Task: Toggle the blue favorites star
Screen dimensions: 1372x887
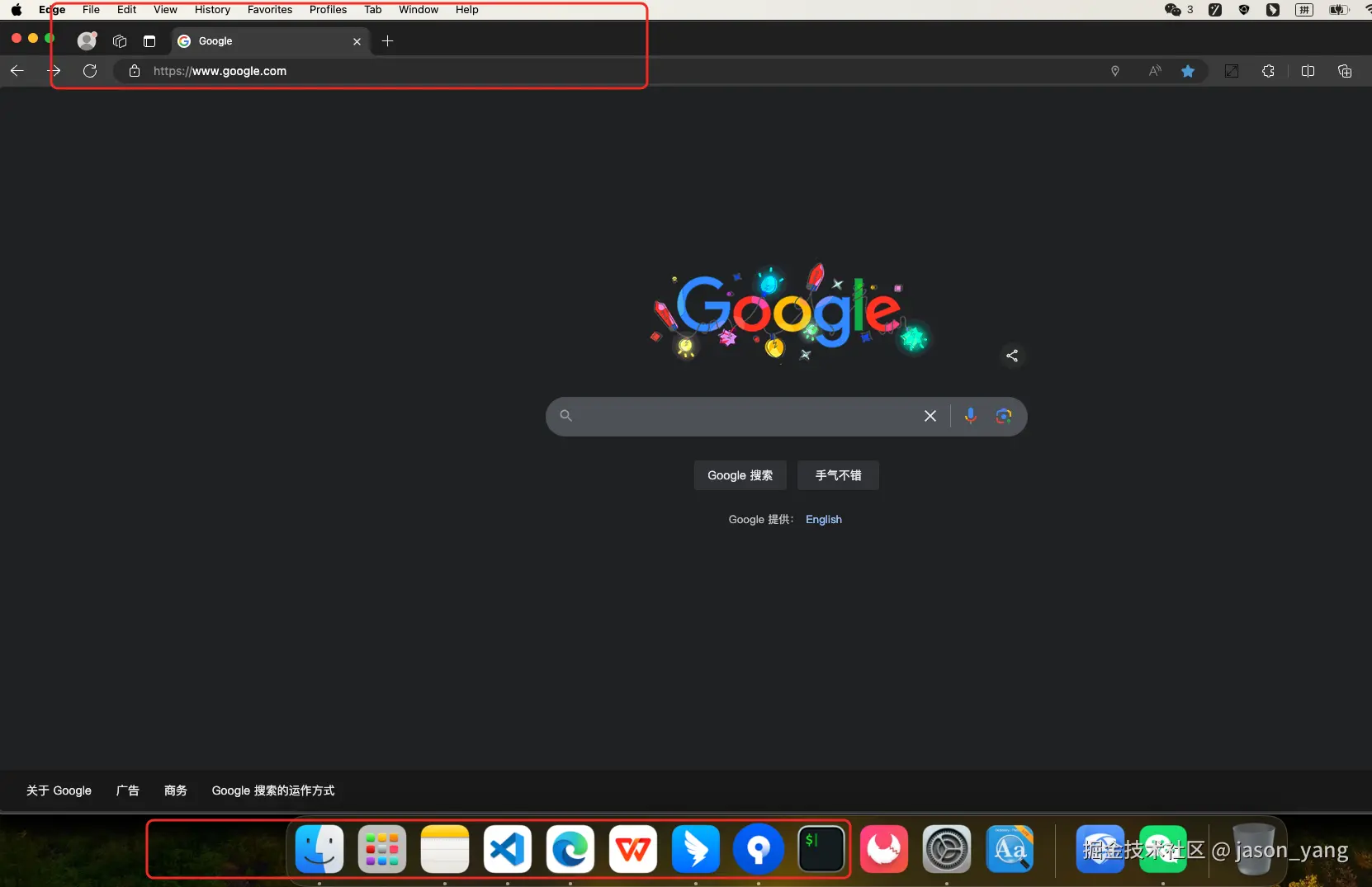Action: [1188, 71]
